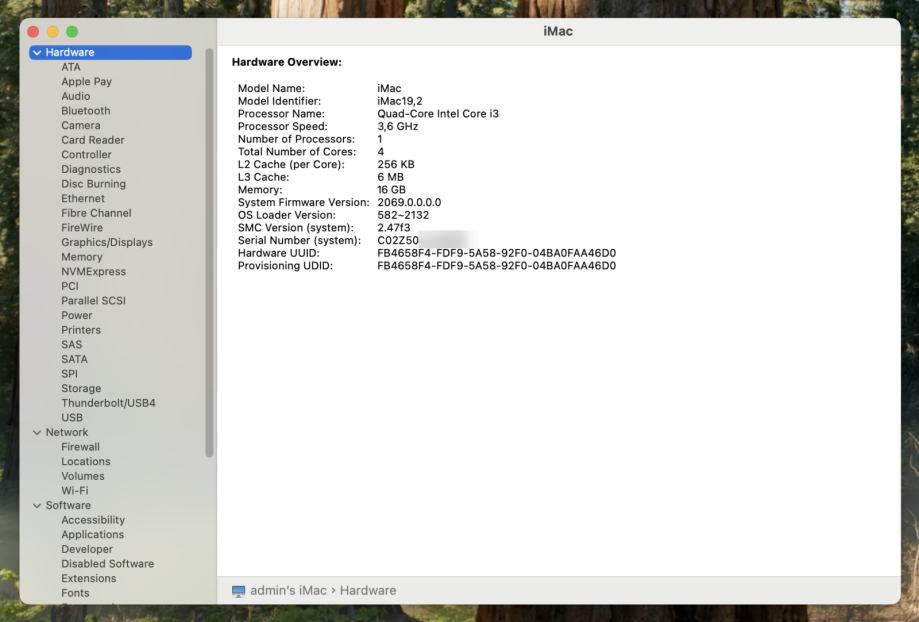The width and height of the screenshot is (919, 622).
Task: Open Volumes under Network
Action: pyautogui.click(x=83, y=477)
